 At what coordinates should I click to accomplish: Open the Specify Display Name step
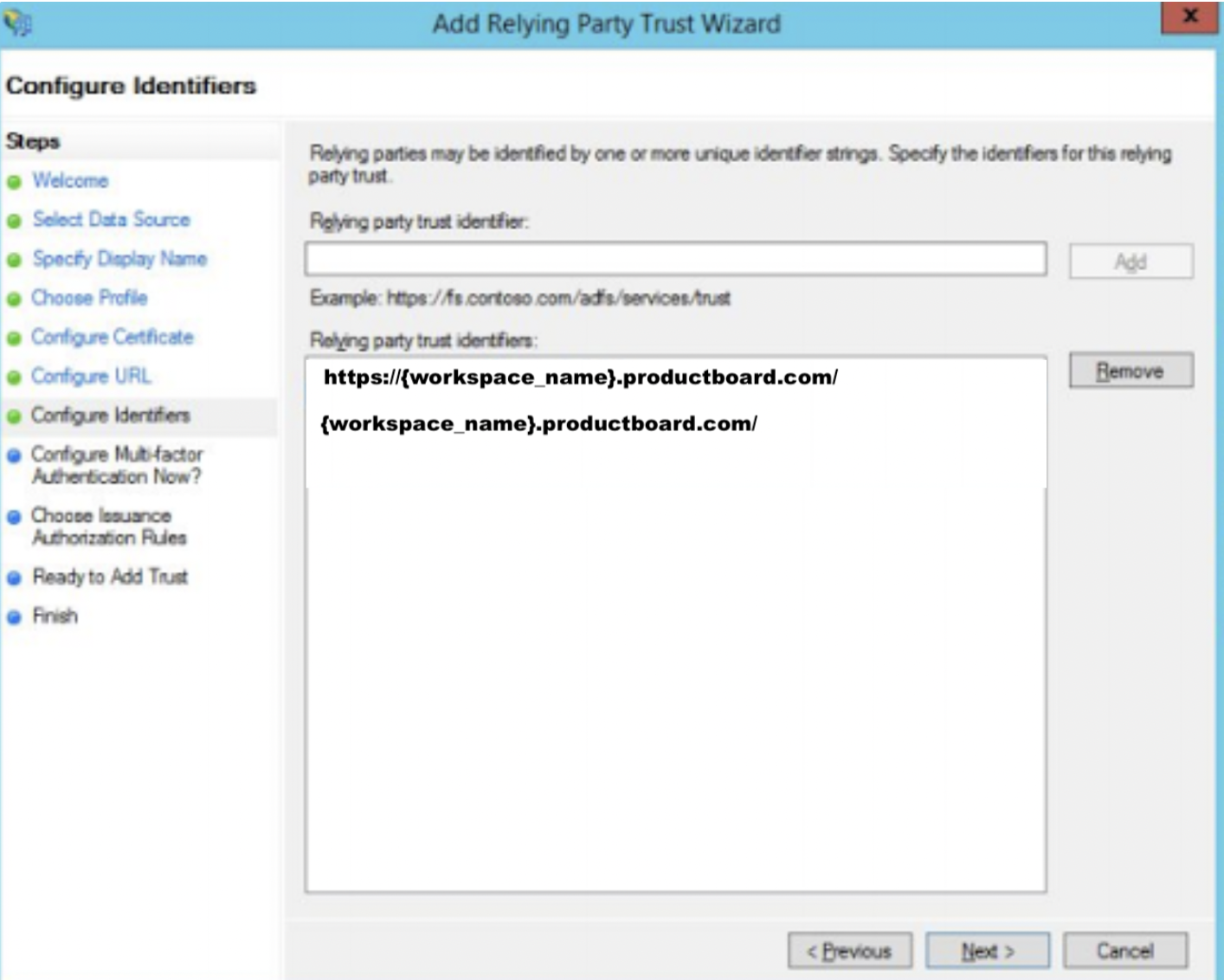click(x=119, y=259)
